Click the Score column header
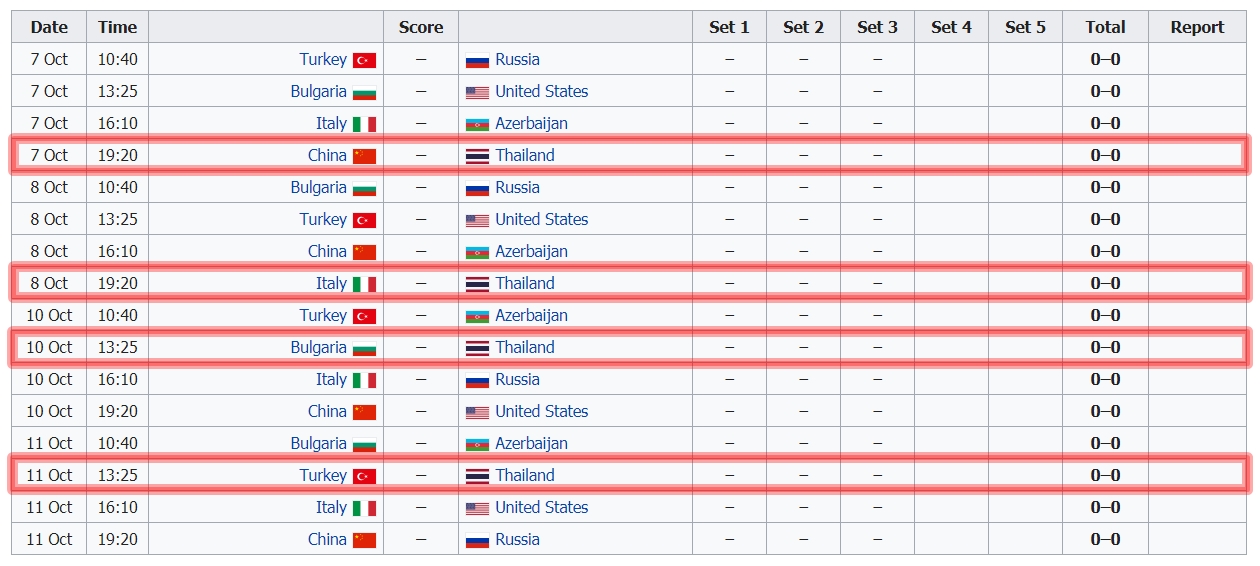Viewport: 1260px width, 566px height. pos(420,27)
